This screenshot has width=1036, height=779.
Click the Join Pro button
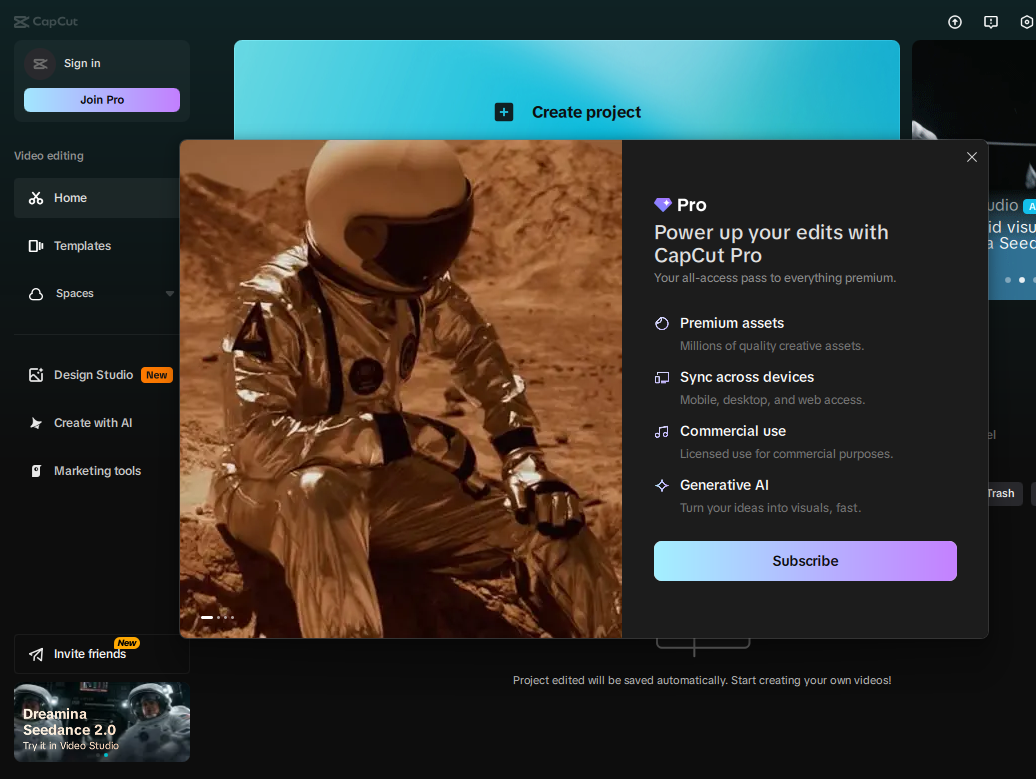102,100
